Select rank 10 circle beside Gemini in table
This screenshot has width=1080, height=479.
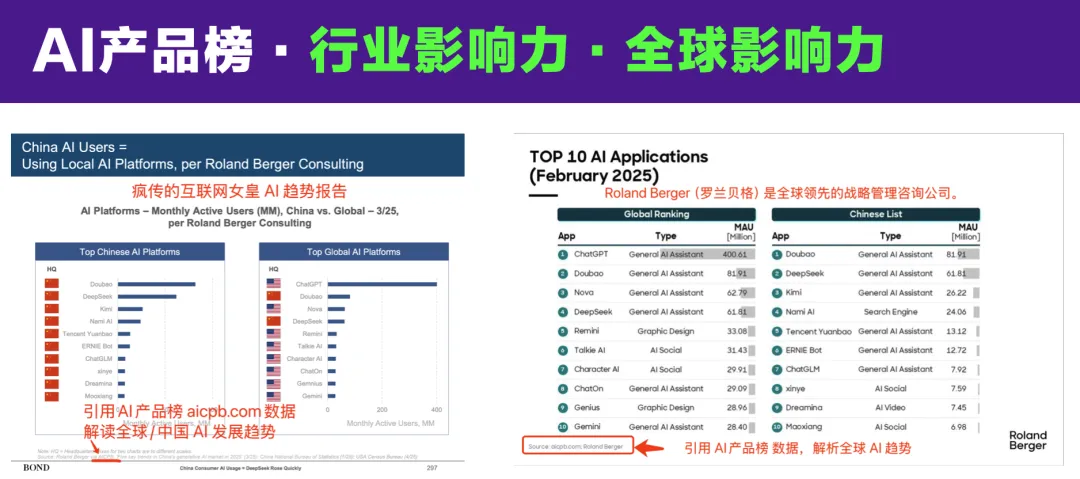click(x=563, y=427)
